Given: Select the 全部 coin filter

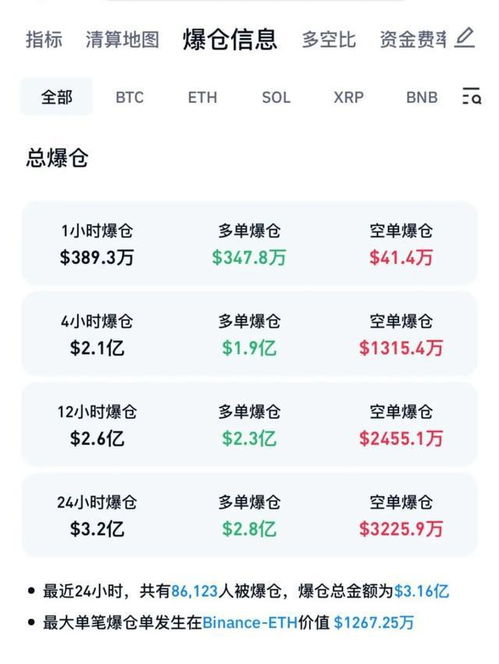Looking at the screenshot, I should point(56,97).
